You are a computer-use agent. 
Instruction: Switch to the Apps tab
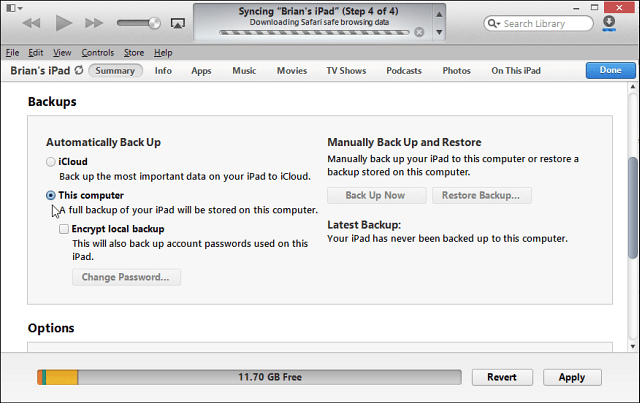[201, 71]
